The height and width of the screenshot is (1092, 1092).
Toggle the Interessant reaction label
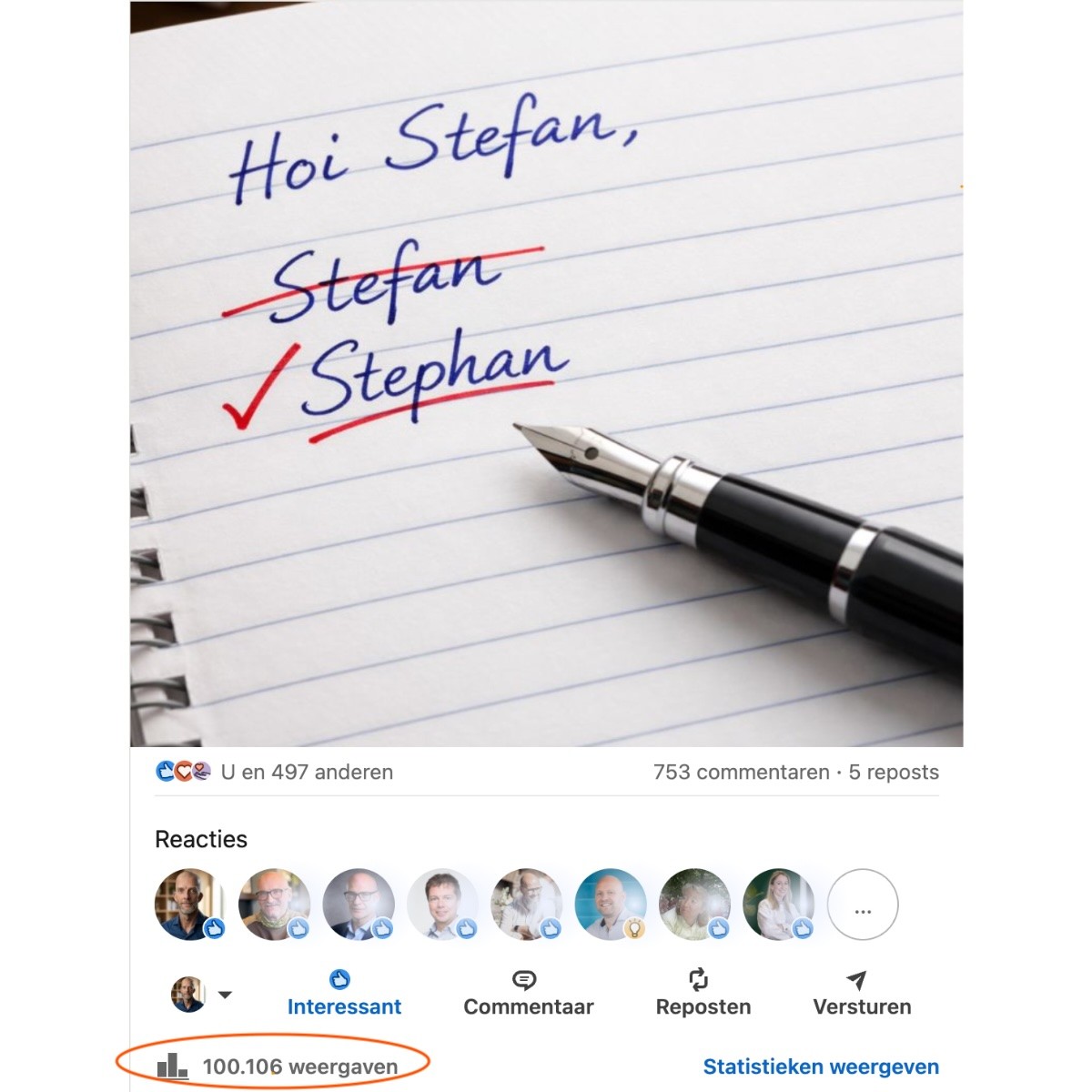pyautogui.click(x=344, y=1006)
